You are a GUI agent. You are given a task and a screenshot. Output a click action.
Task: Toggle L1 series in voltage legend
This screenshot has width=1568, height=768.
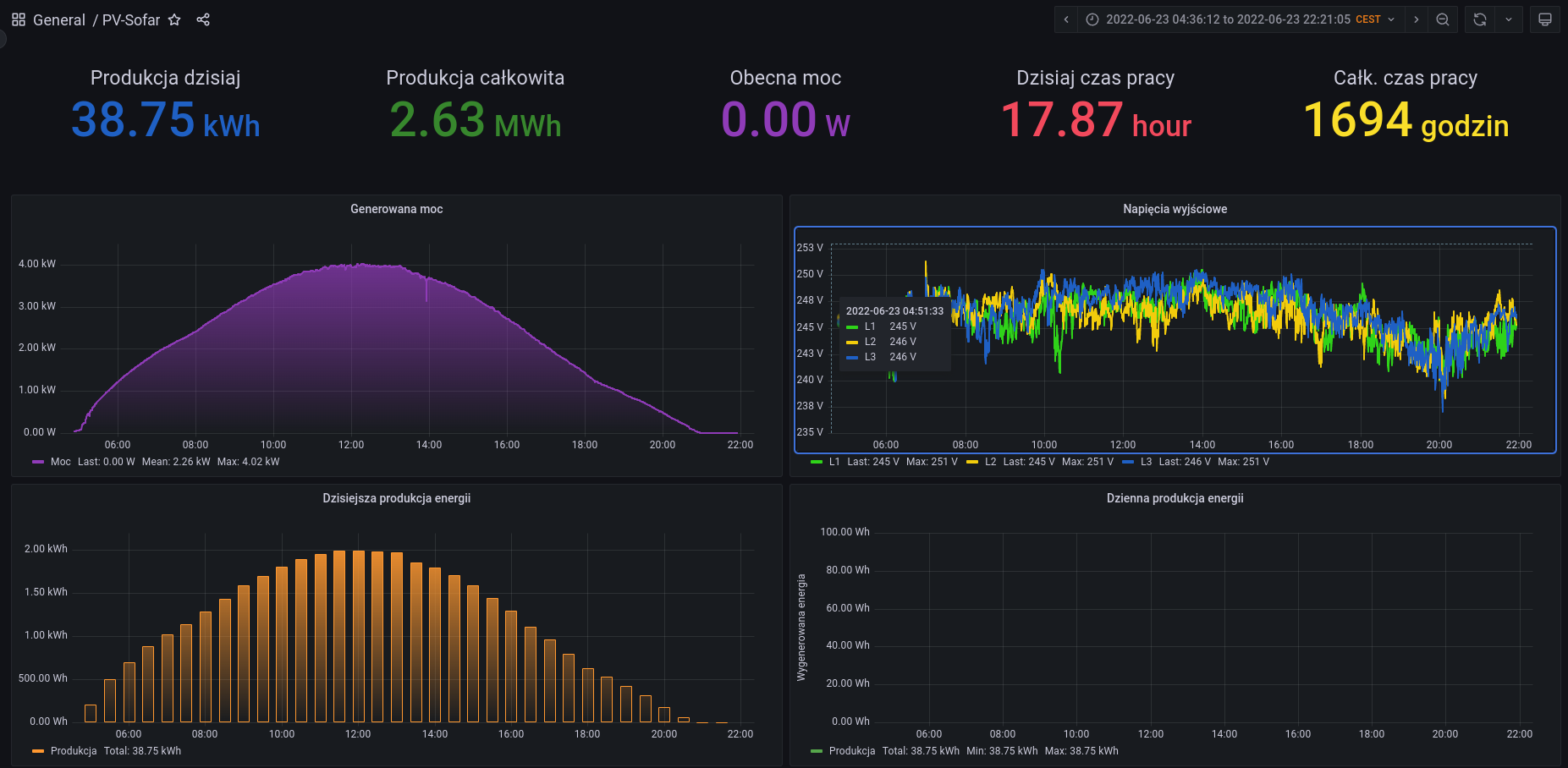pos(834,462)
